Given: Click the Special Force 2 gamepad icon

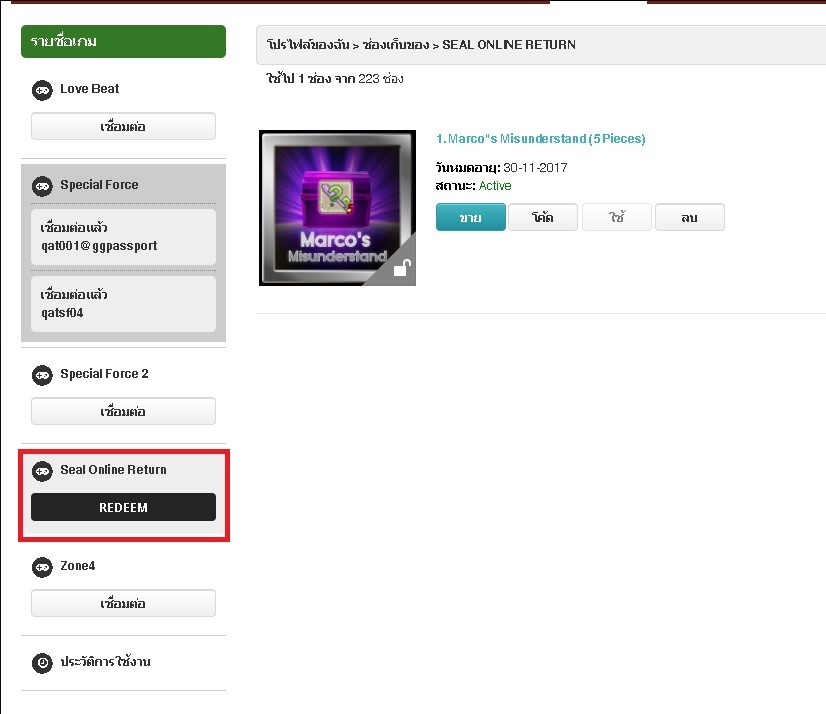Looking at the screenshot, I should coord(42,374).
